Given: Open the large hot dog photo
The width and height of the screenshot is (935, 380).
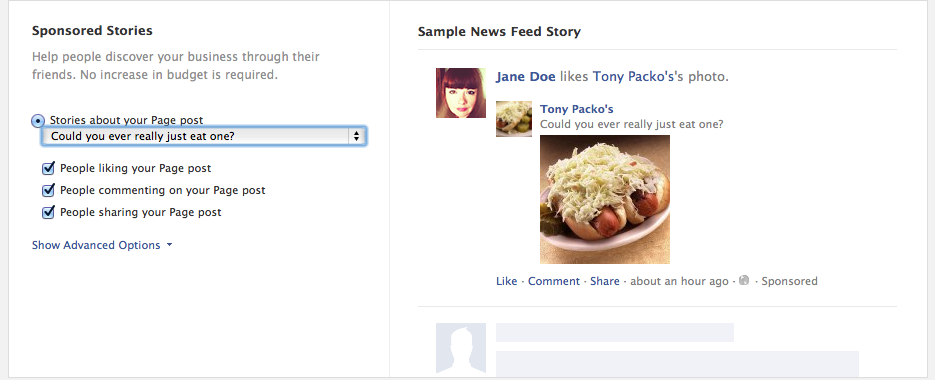Looking at the screenshot, I should pyautogui.click(x=605, y=199).
